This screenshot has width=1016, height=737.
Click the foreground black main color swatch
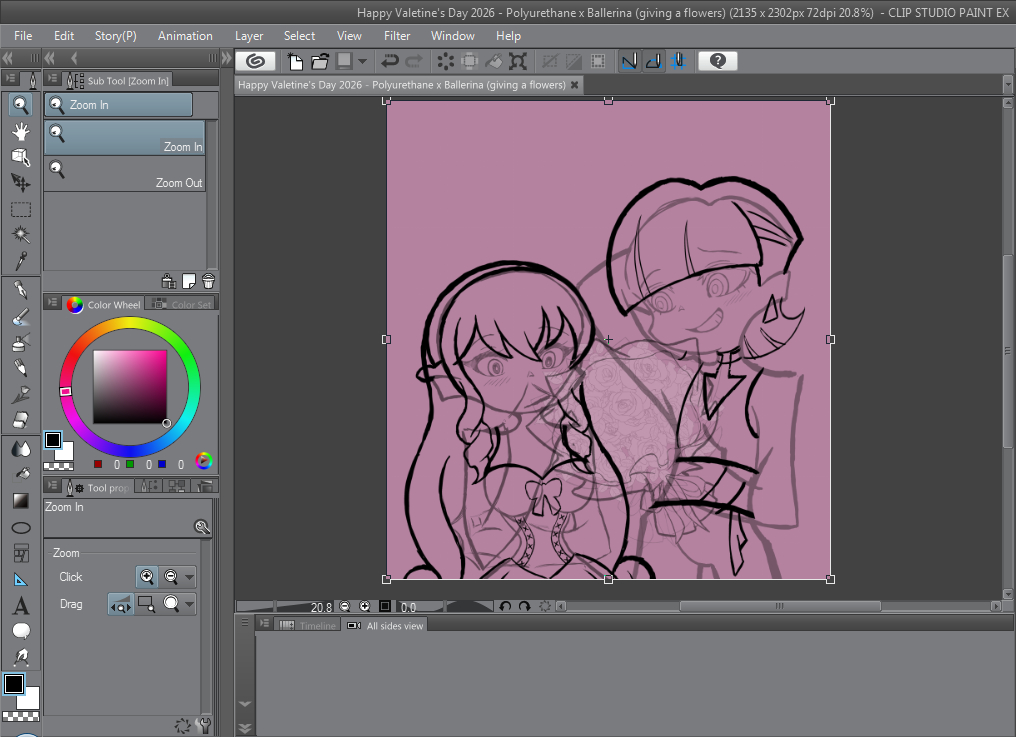click(x=14, y=684)
